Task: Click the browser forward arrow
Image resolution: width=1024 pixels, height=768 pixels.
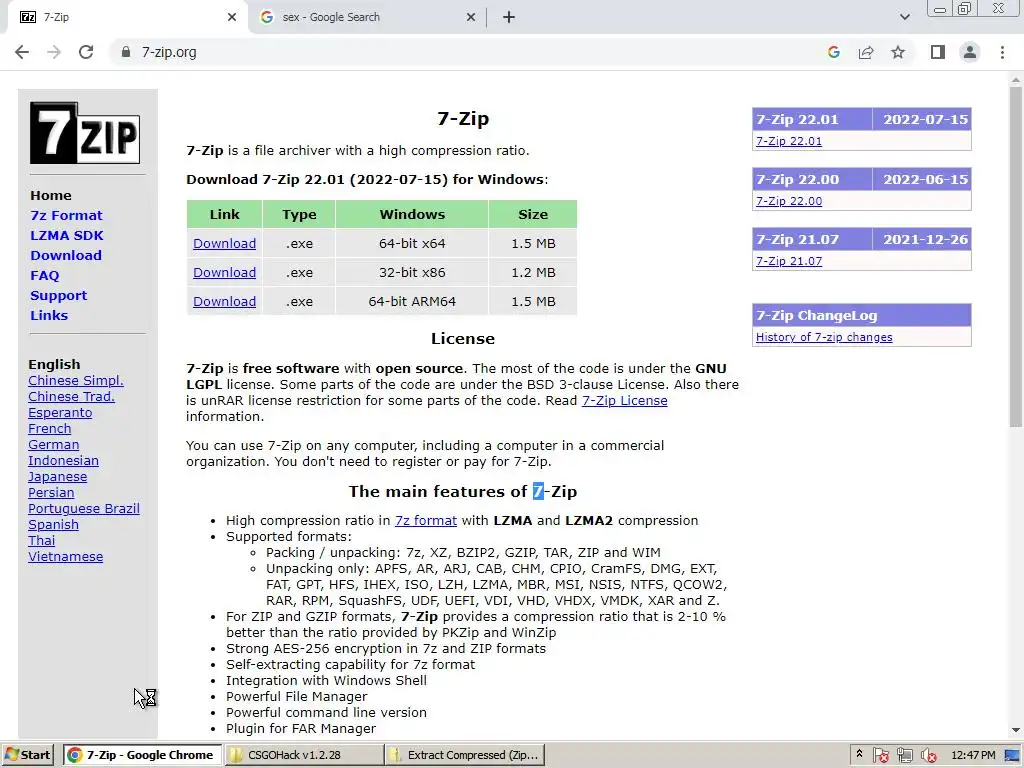Action: (x=54, y=52)
